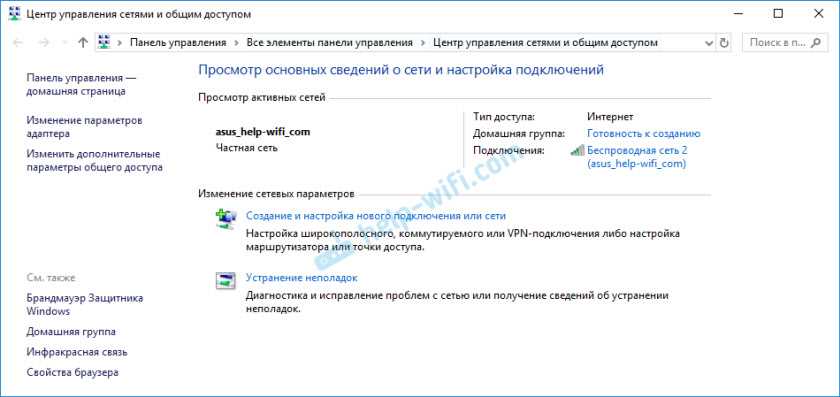
Task: Open 'Беспроводная сеть 2' connection link
Action: [x=637, y=158]
